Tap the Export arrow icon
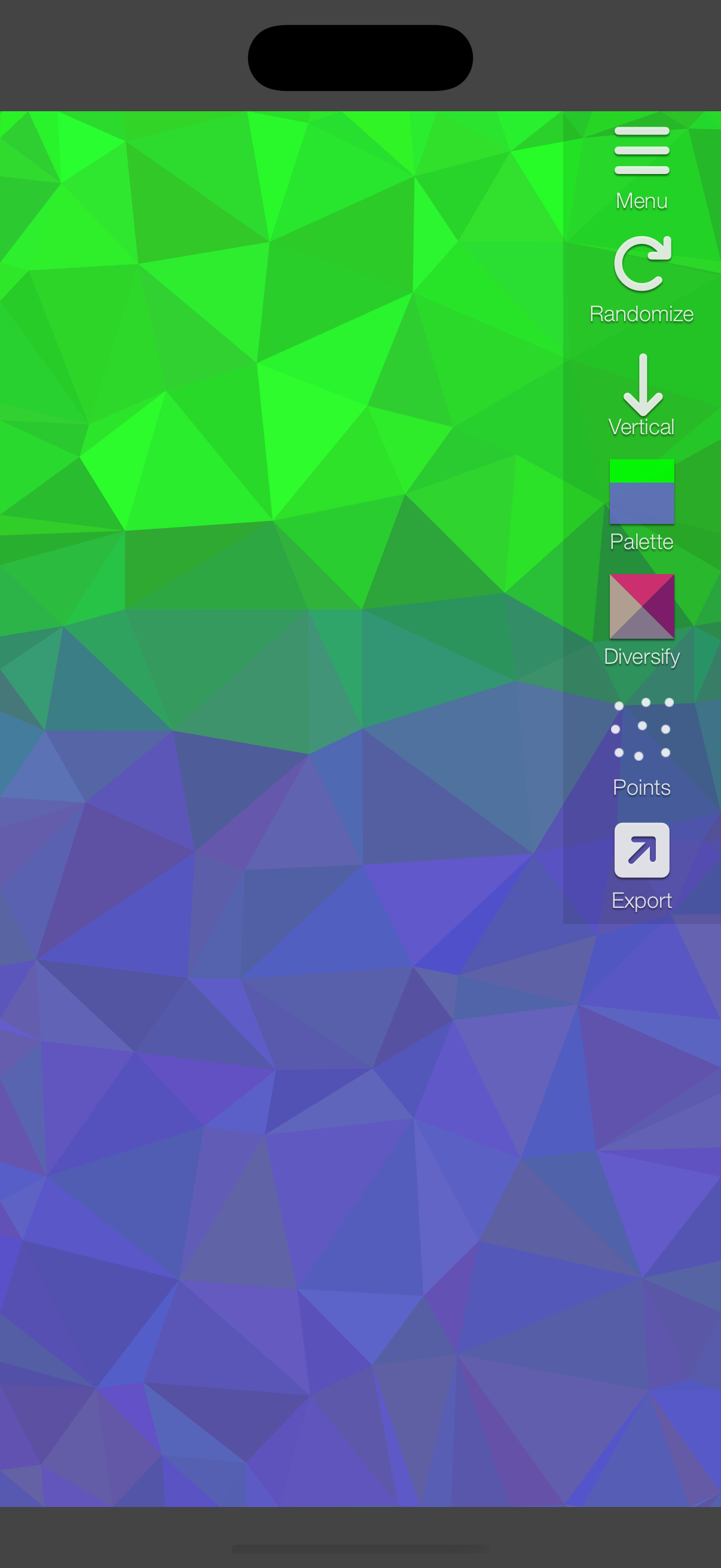 click(642, 850)
